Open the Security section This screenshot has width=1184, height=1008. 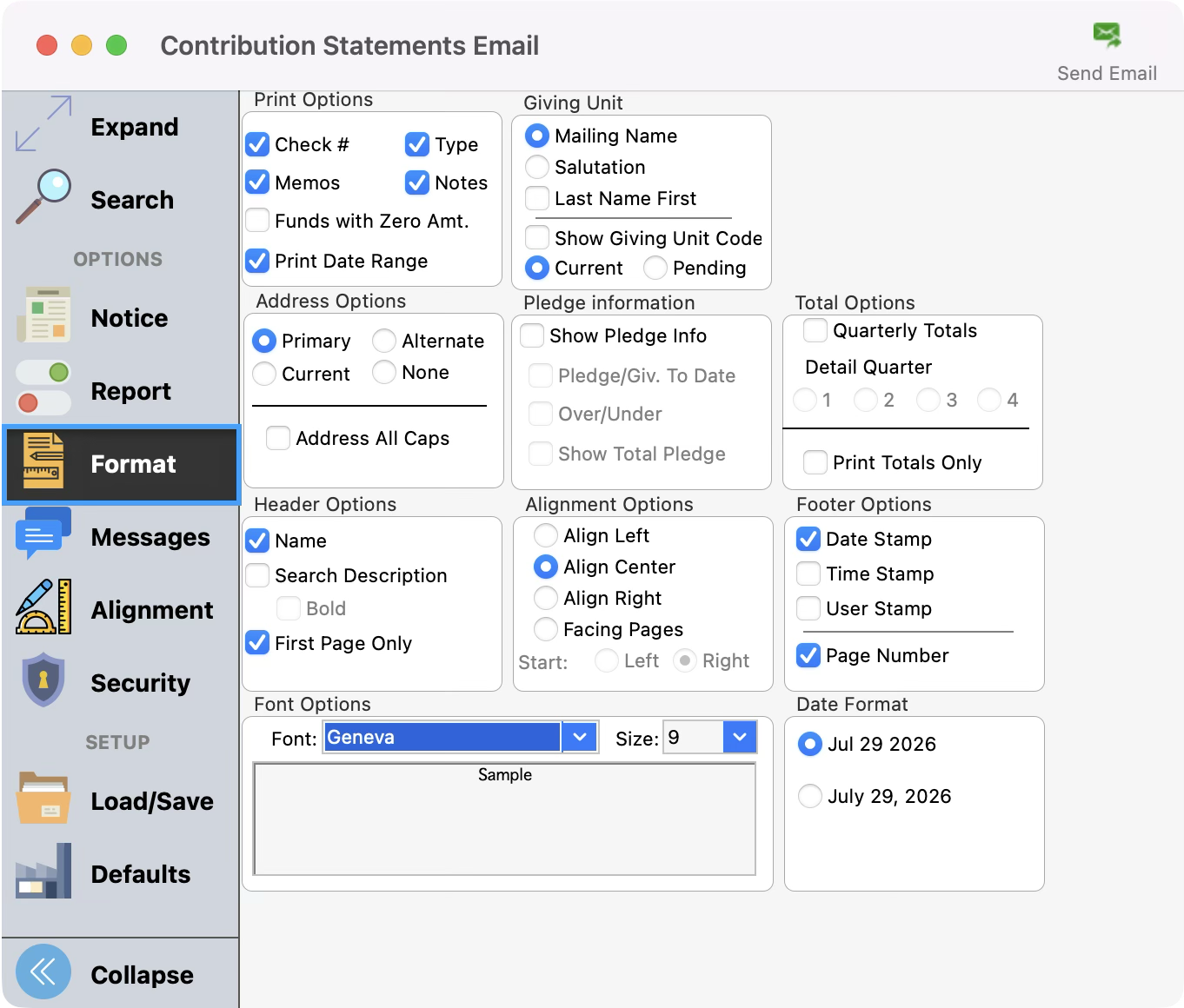pyautogui.click(x=120, y=683)
